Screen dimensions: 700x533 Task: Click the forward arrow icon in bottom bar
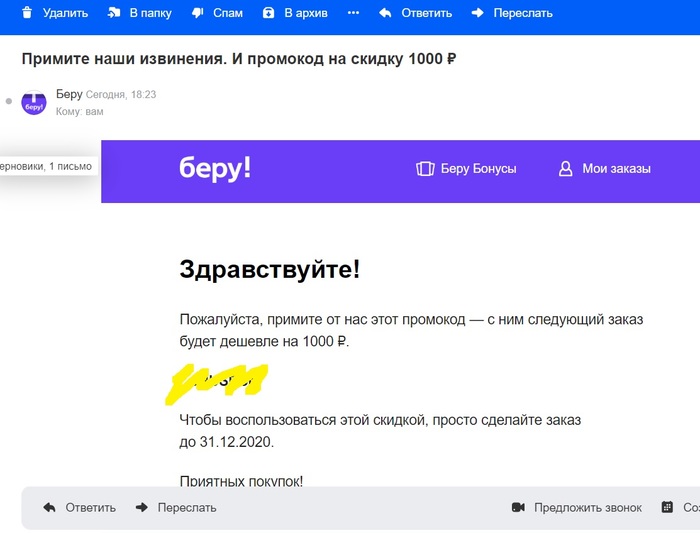pos(142,508)
